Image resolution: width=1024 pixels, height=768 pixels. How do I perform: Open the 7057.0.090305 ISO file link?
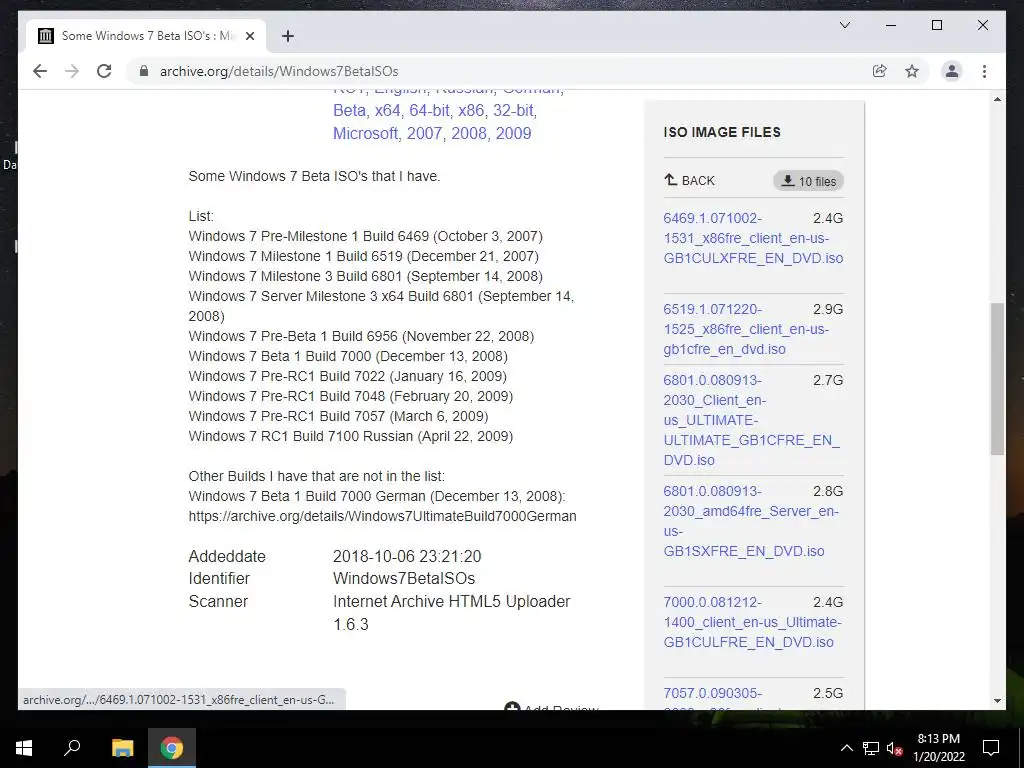tap(712, 693)
